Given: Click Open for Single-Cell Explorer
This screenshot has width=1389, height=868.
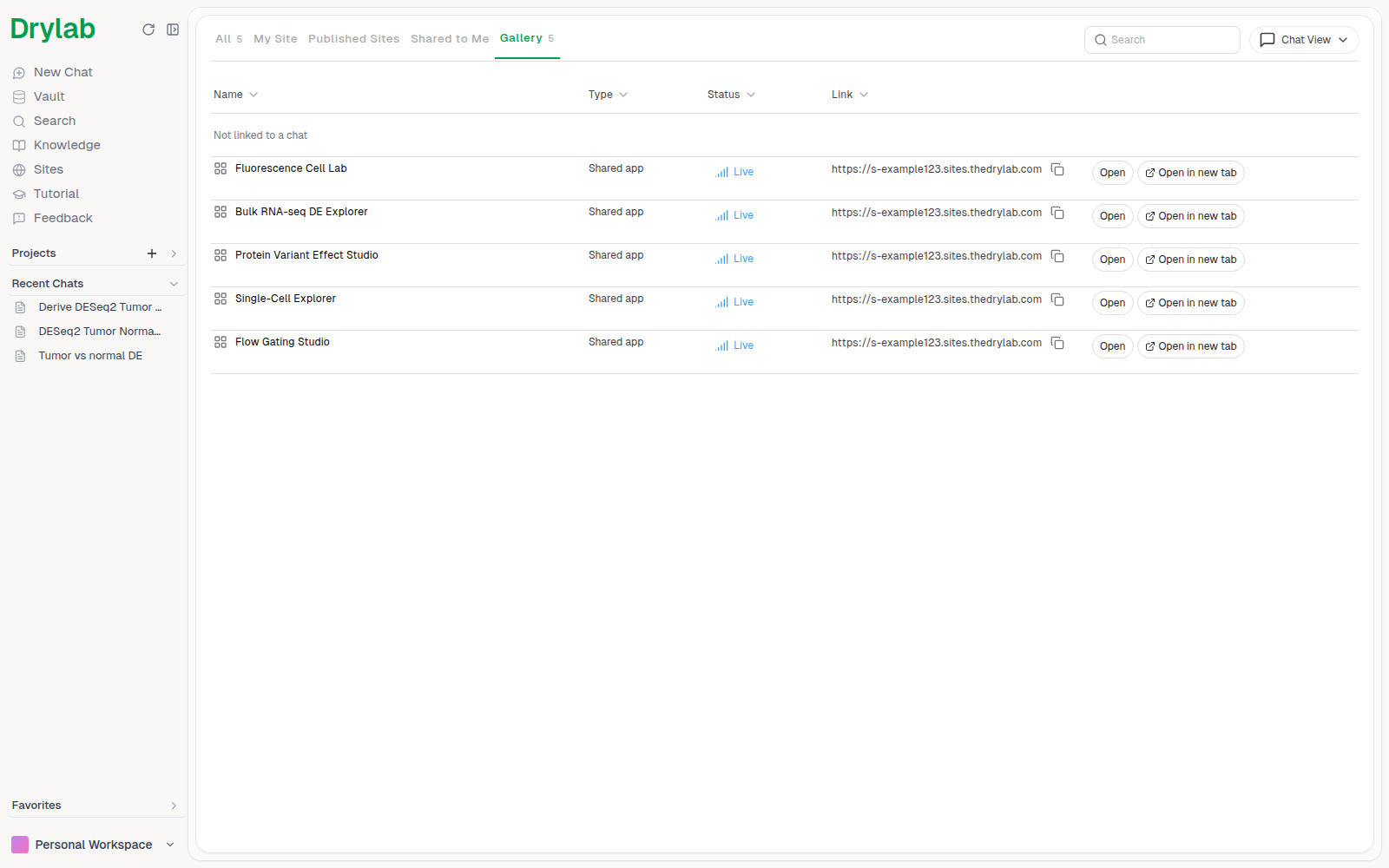Looking at the screenshot, I should 1112,303.
